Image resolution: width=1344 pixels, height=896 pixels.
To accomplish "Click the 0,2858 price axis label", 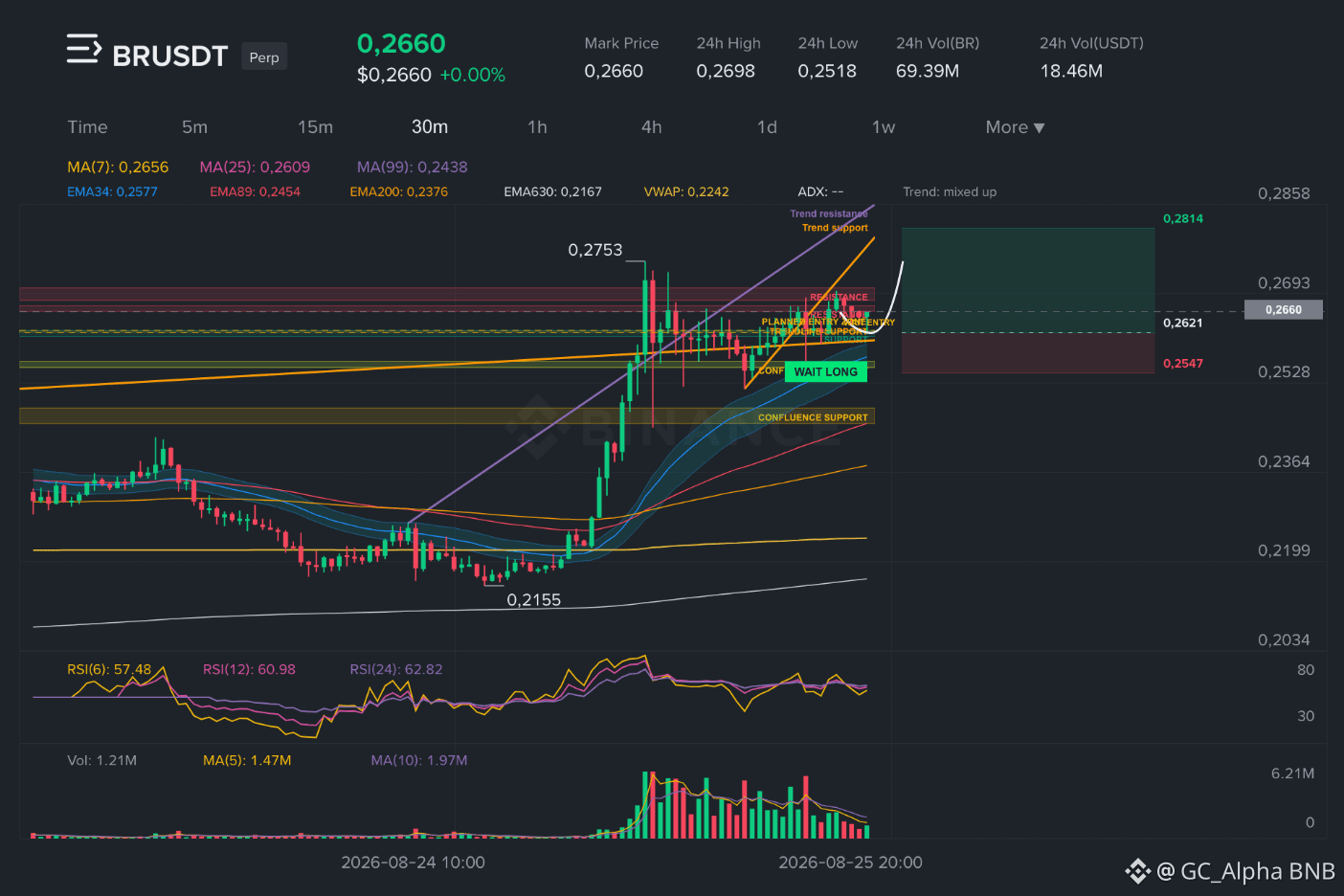I will (1284, 193).
